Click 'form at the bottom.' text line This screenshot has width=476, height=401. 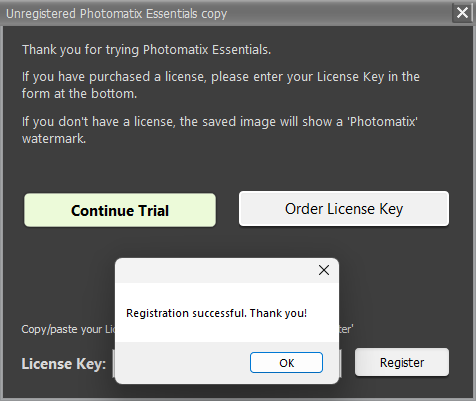[79, 94]
